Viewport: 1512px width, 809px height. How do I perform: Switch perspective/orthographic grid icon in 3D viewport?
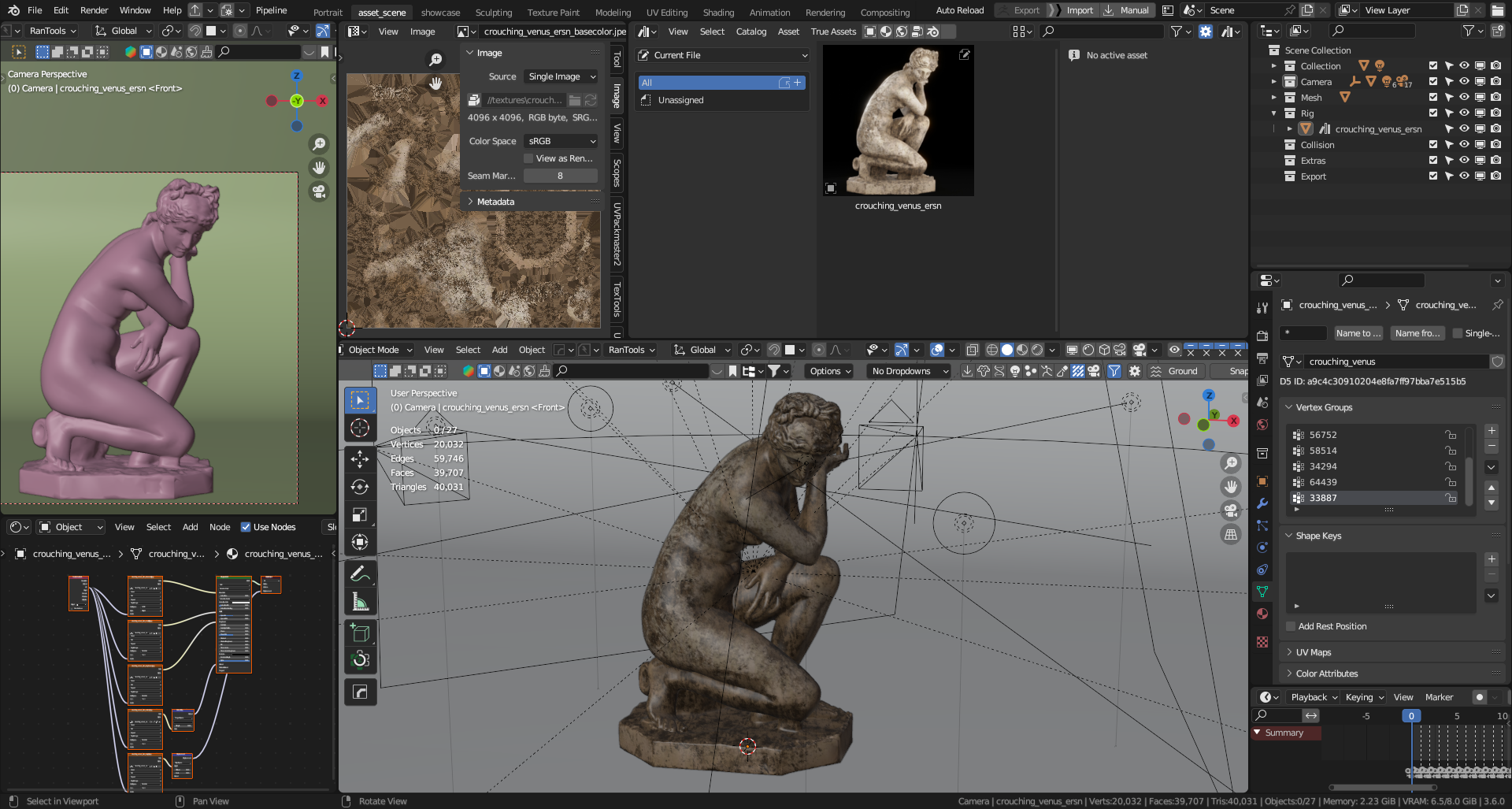click(x=1231, y=534)
